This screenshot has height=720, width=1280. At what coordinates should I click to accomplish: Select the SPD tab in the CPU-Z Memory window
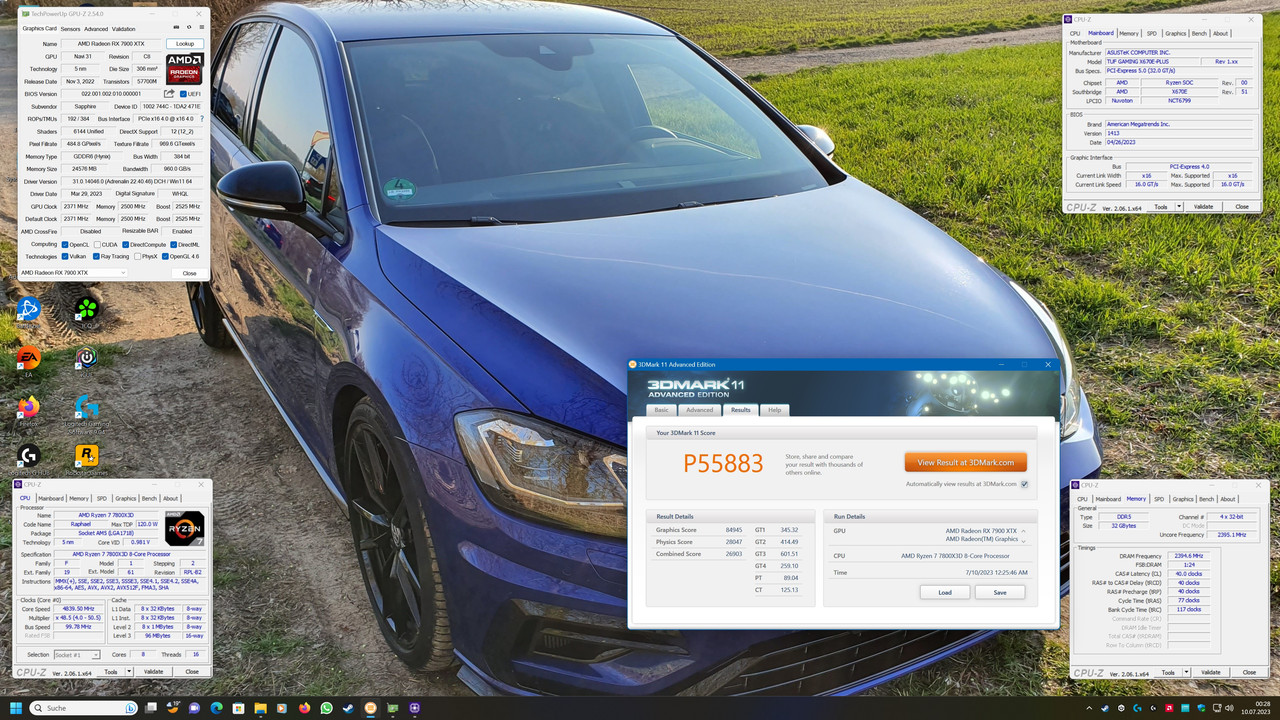coord(1159,499)
